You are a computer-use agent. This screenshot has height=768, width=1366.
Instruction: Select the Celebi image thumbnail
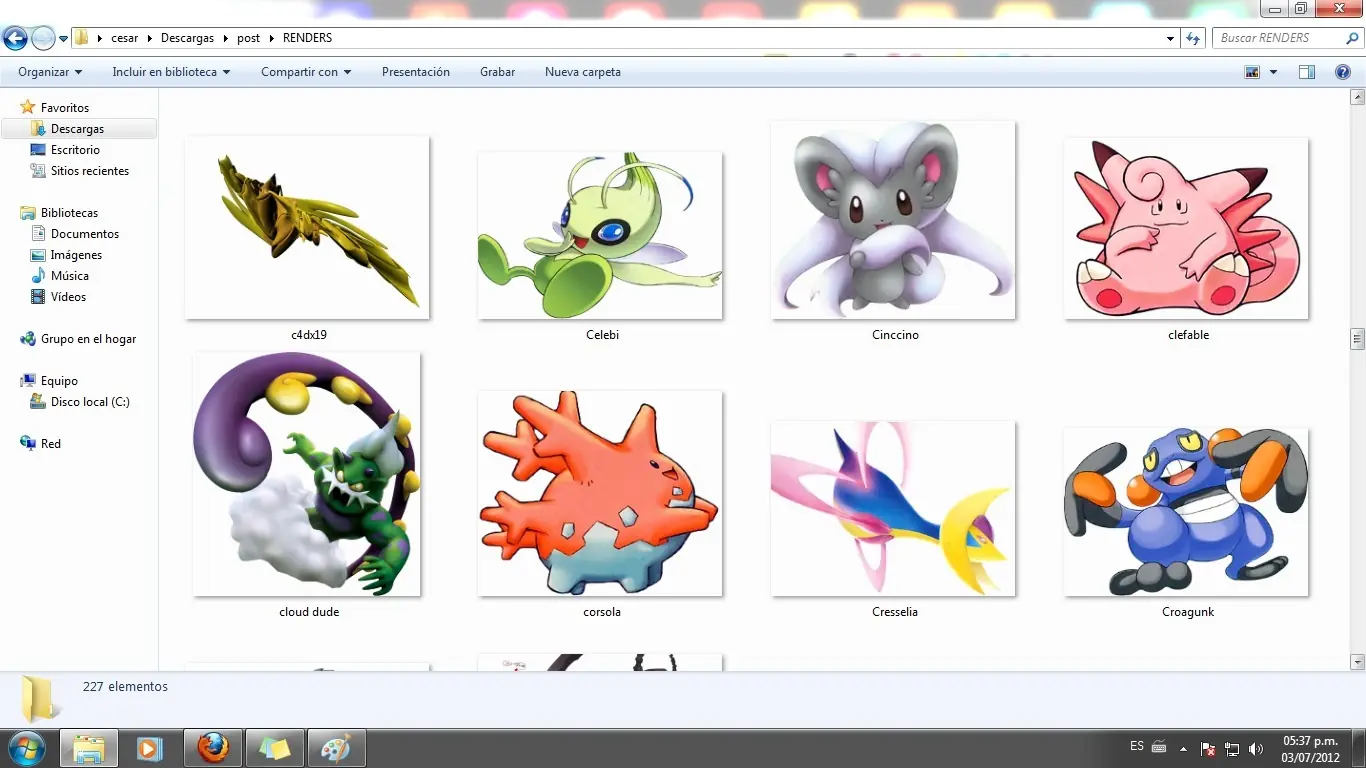tap(600, 236)
